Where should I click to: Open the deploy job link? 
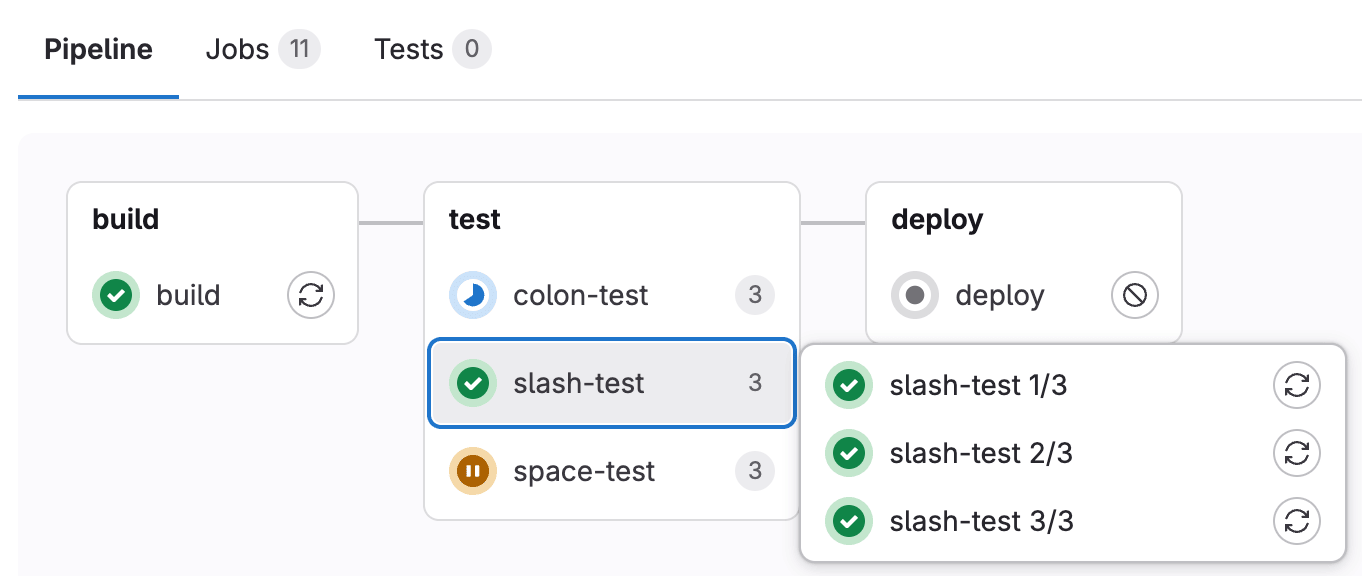click(1000, 295)
